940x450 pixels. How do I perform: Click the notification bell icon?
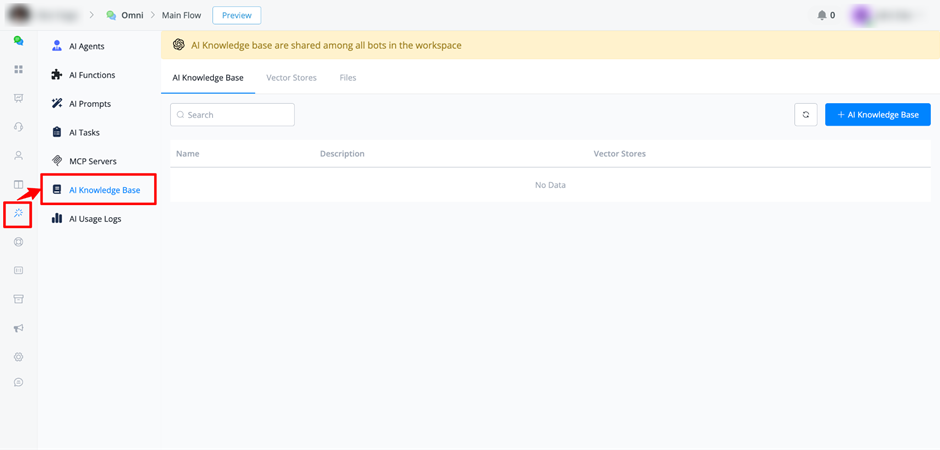pos(821,15)
